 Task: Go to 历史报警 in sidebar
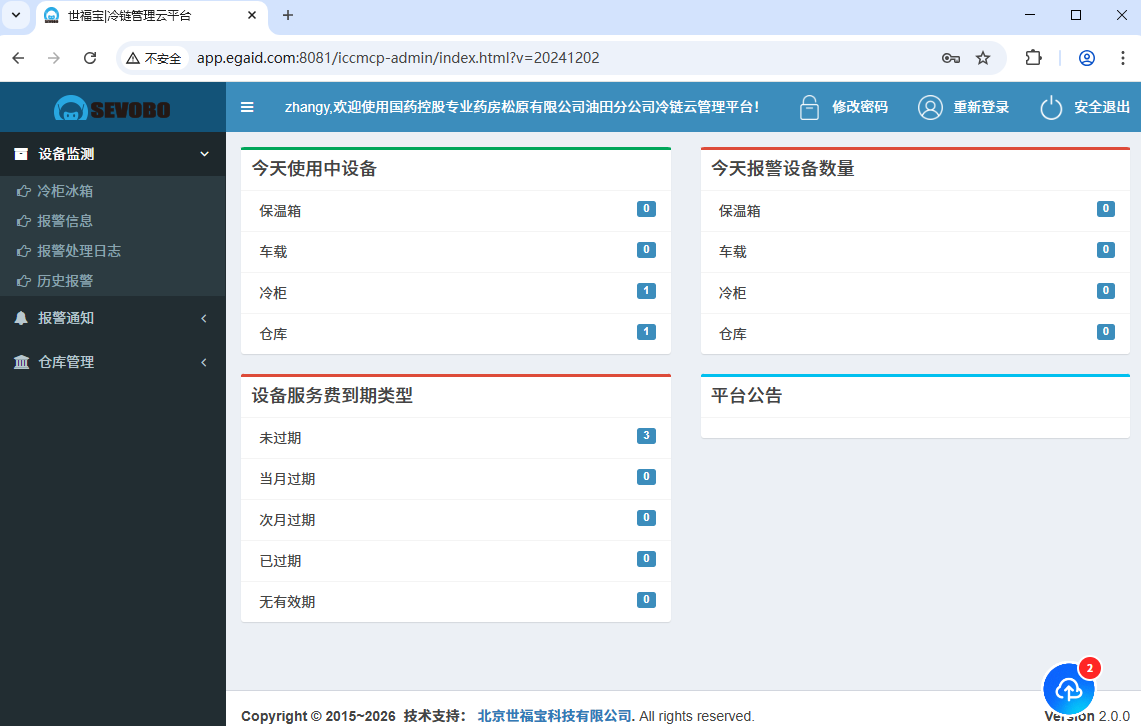(x=65, y=281)
